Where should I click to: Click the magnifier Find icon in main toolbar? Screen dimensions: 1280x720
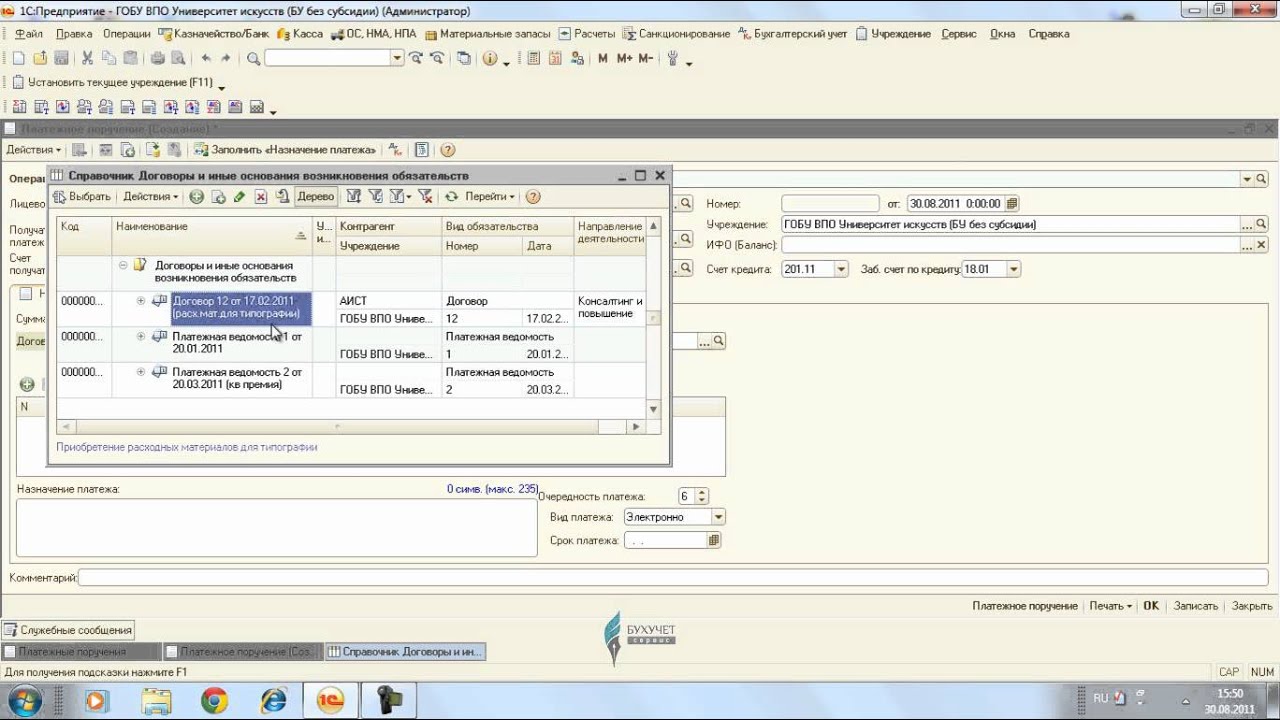tap(254, 59)
